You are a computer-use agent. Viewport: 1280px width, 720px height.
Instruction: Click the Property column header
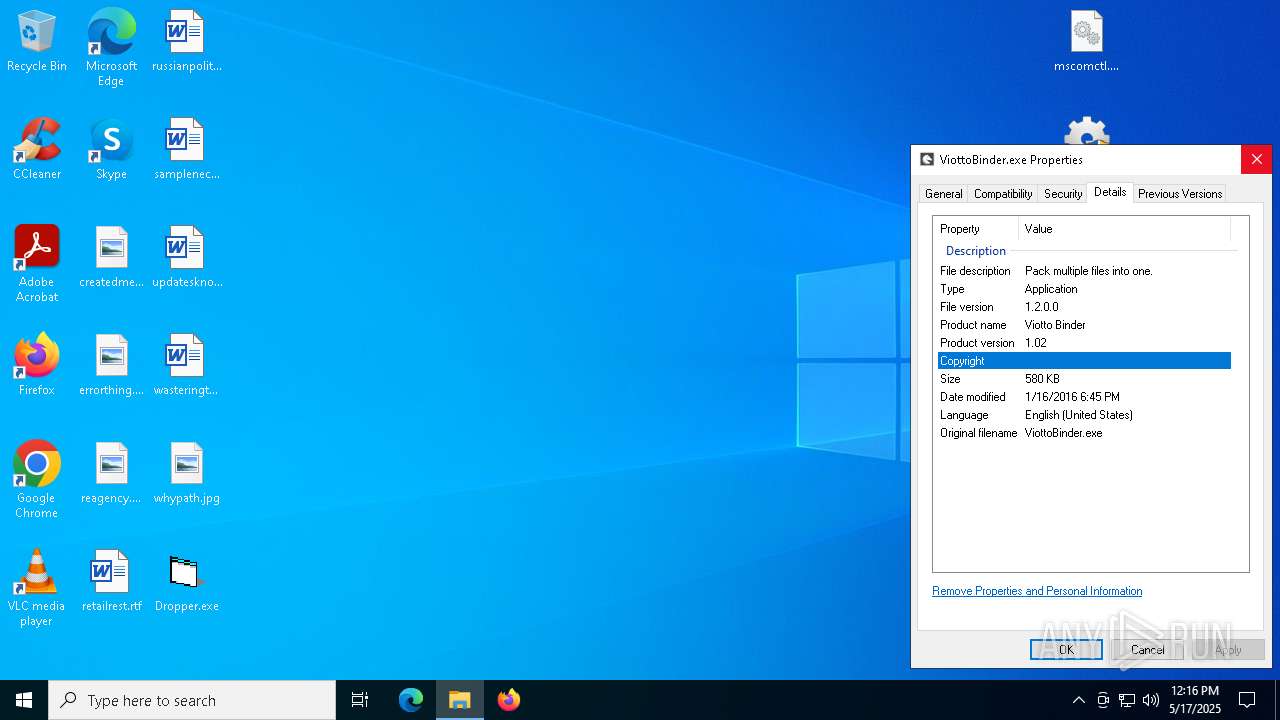coord(976,229)
